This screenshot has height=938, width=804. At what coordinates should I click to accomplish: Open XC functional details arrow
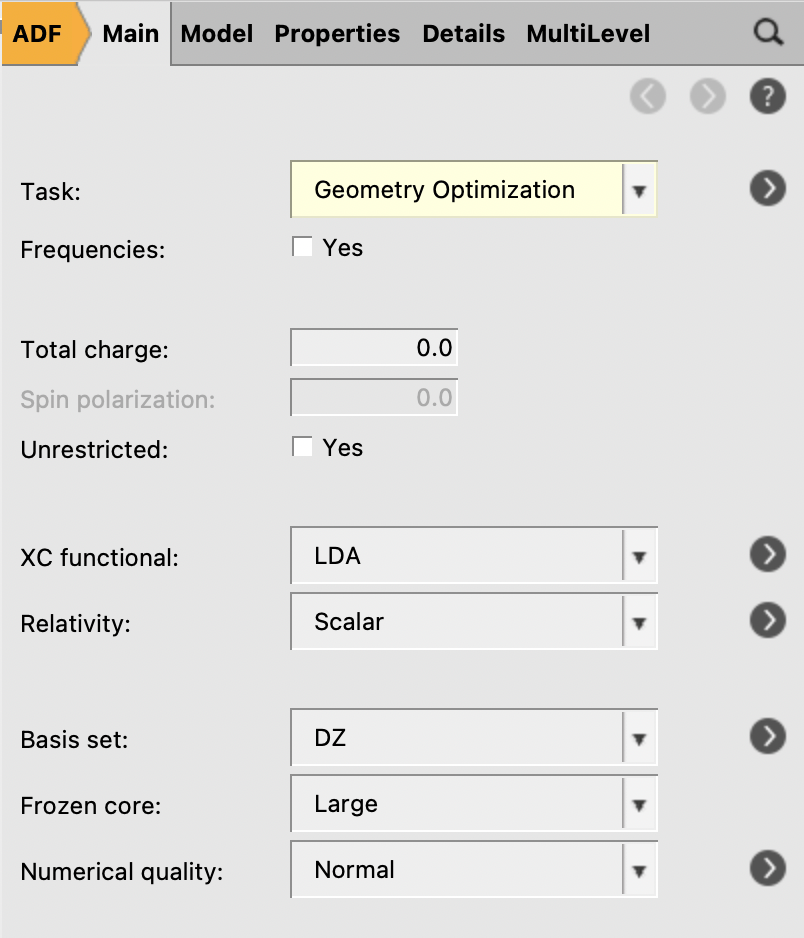tap(767, 555)
